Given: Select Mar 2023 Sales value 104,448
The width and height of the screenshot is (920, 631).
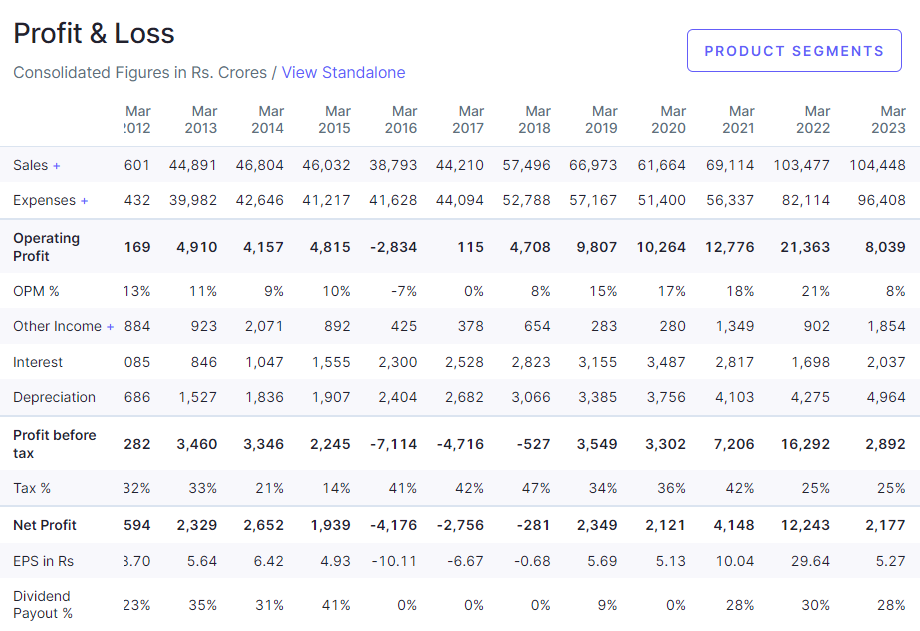Looking at the screenshot, I should coord(876,165).
